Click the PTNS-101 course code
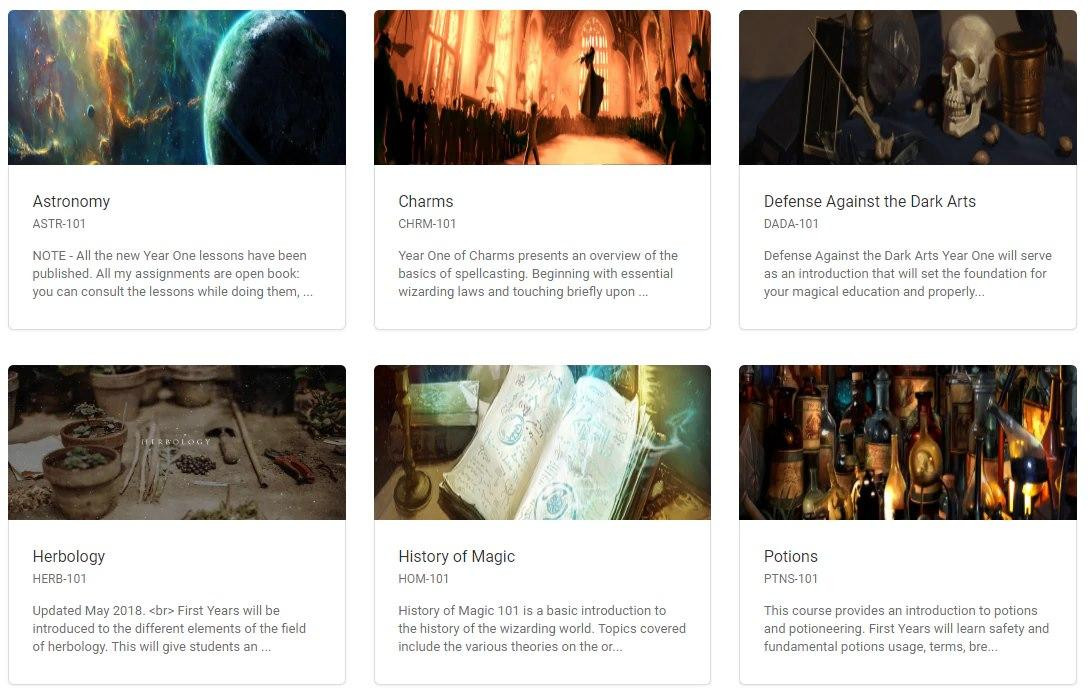The height and width of the screenshot is (696, 1092). pyautogui.click(x=790, y=578)
